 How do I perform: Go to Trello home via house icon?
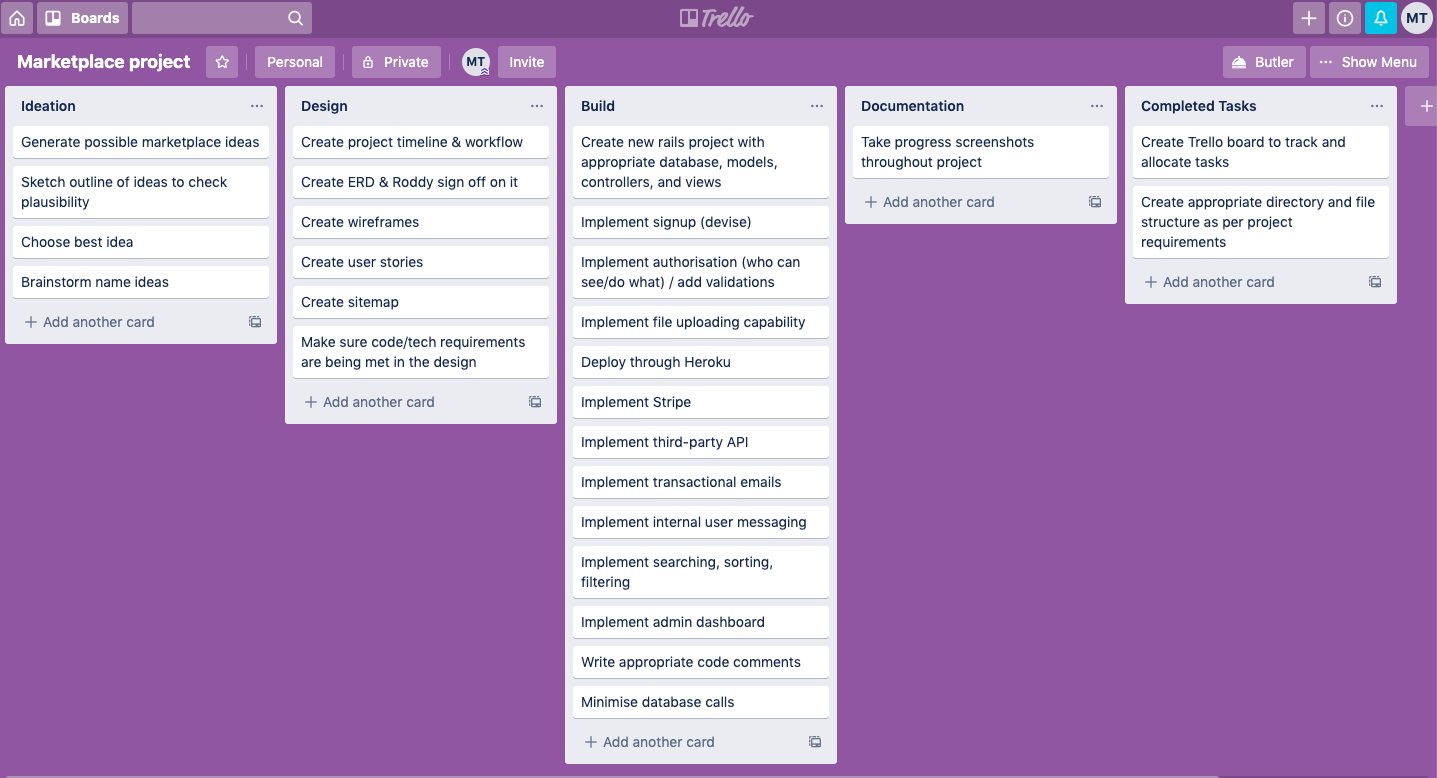(x=17, y=18)
